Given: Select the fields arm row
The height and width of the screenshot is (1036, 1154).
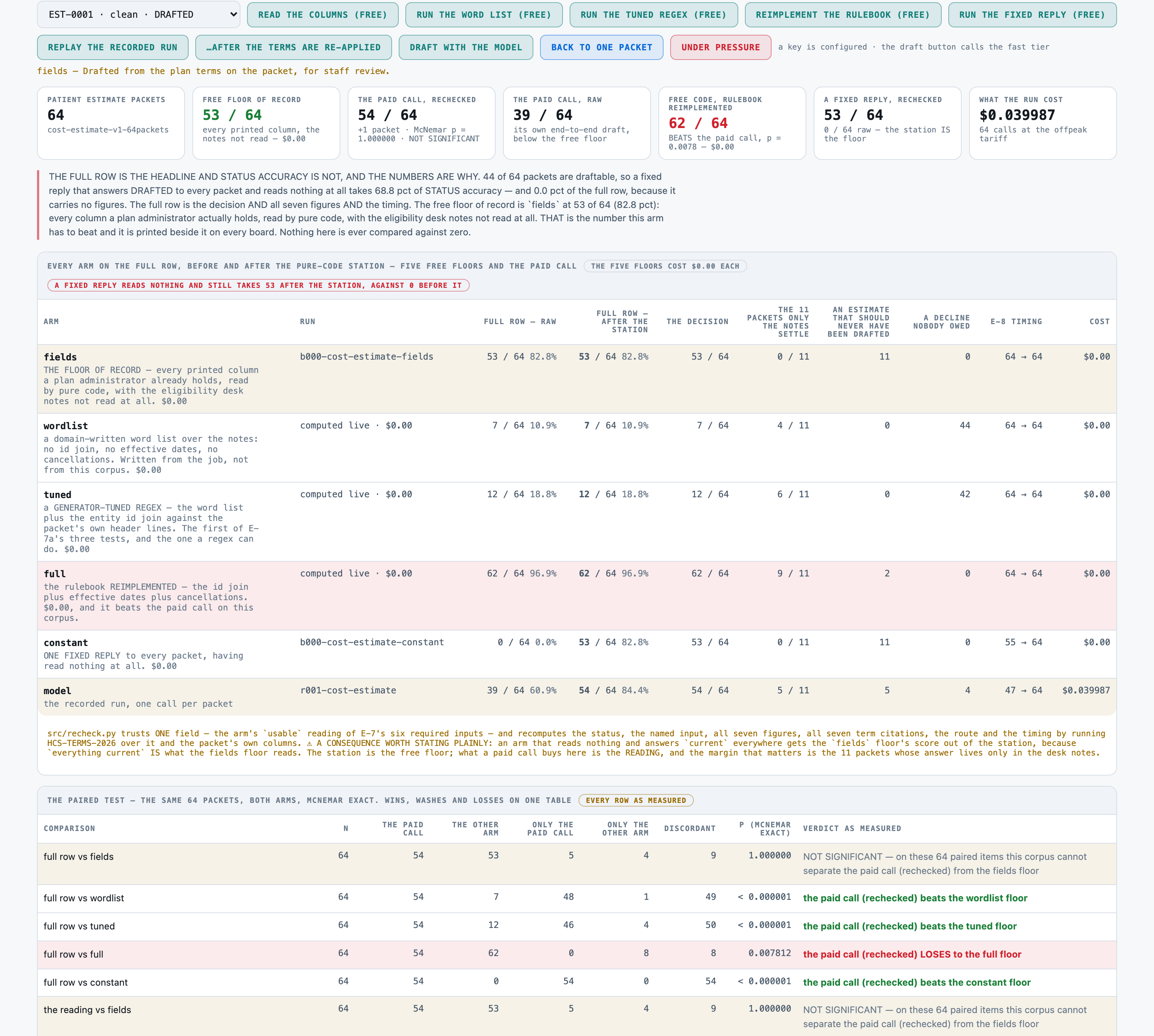Looking at the screenshot, I should click(577, 379).
